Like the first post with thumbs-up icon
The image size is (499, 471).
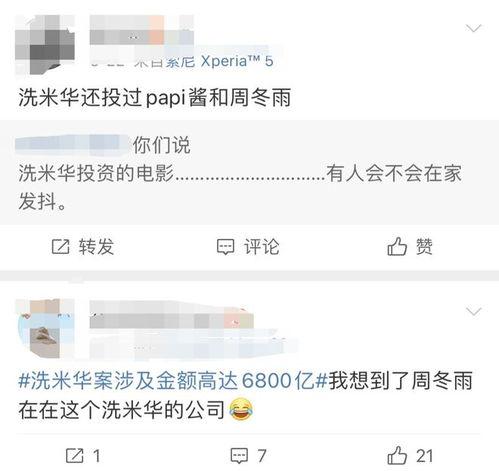tap(397, 246)
